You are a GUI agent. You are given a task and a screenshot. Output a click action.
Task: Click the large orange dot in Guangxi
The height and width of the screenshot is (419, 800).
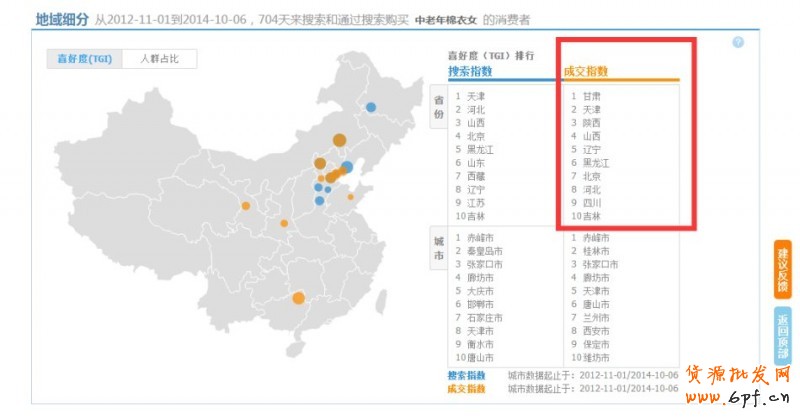298,297
